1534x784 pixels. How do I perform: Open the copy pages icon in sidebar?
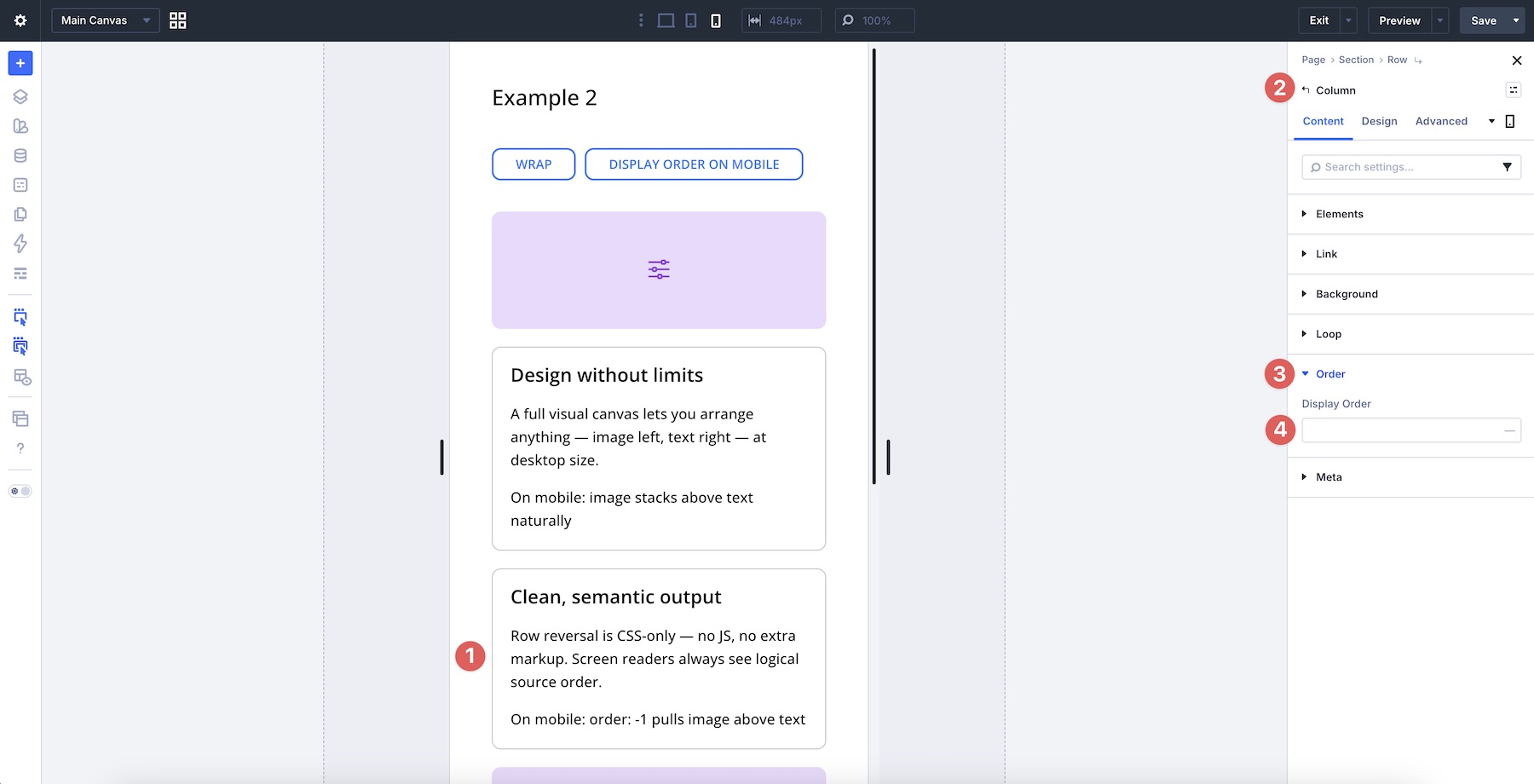pyautogui.click(x=20, y=215)
